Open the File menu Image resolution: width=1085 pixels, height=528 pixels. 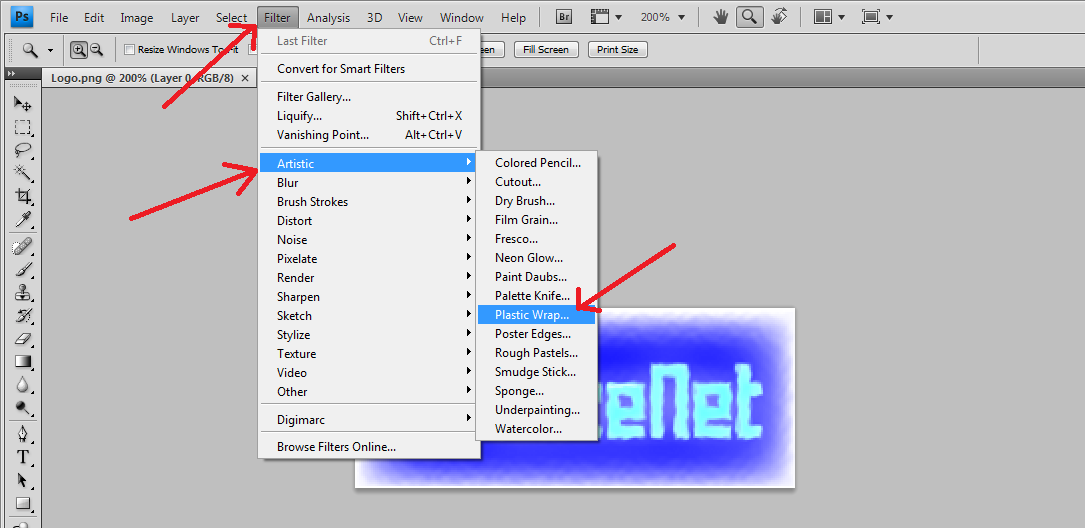click(59, 18)
